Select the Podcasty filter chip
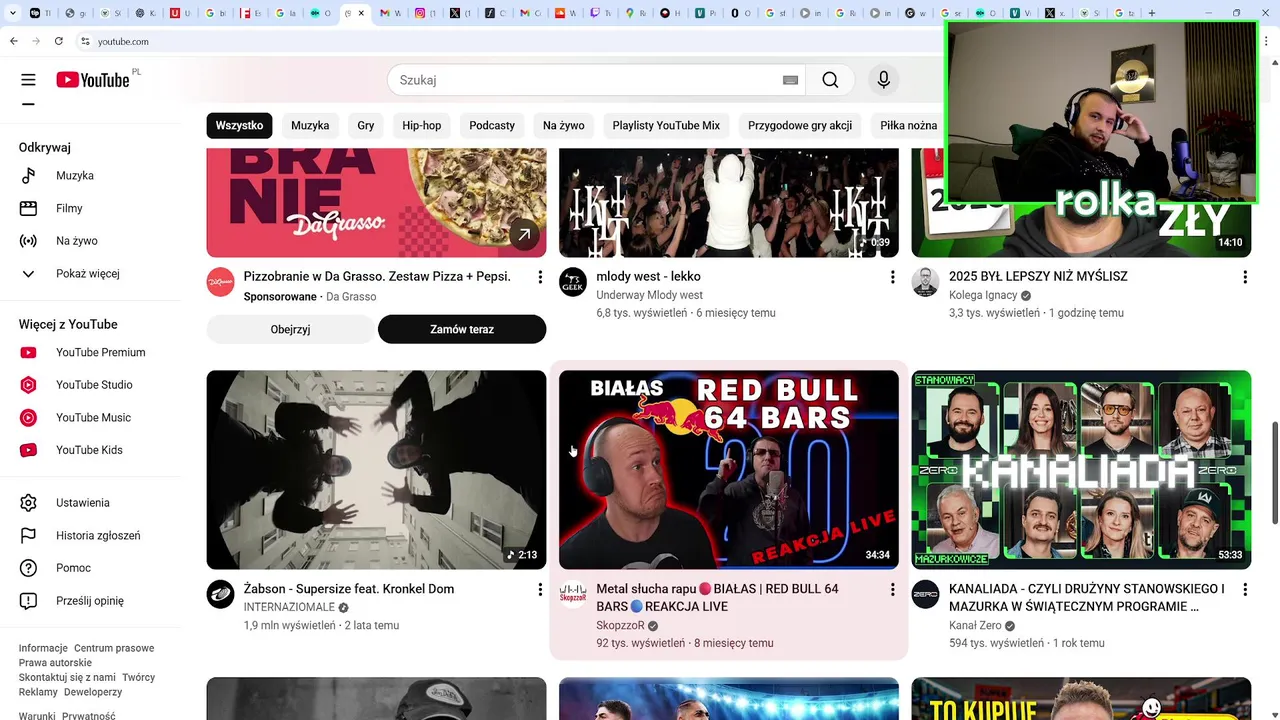 [x=492, y=125]
